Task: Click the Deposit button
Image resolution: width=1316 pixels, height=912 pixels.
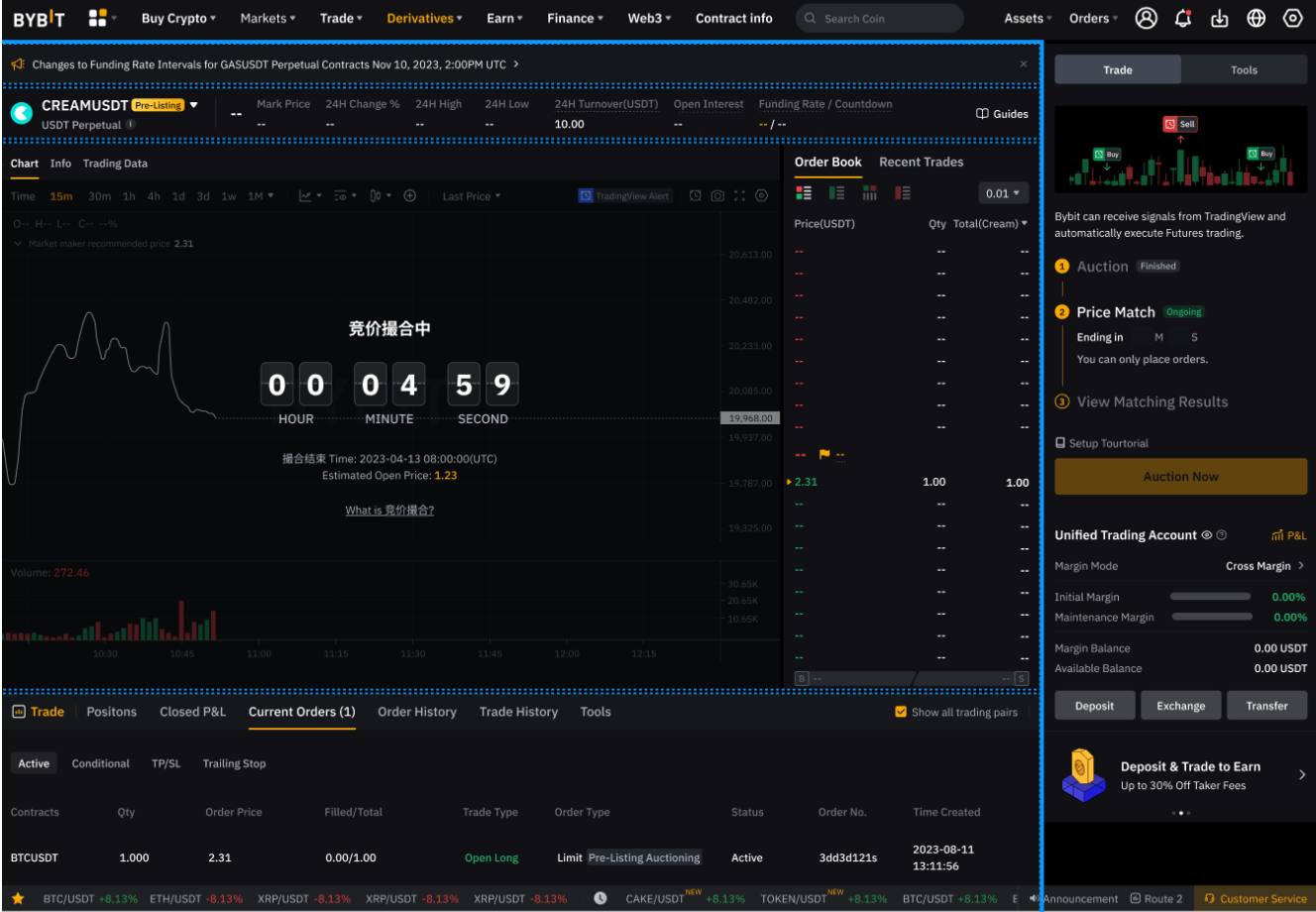Action: [x=1094, y=706]
